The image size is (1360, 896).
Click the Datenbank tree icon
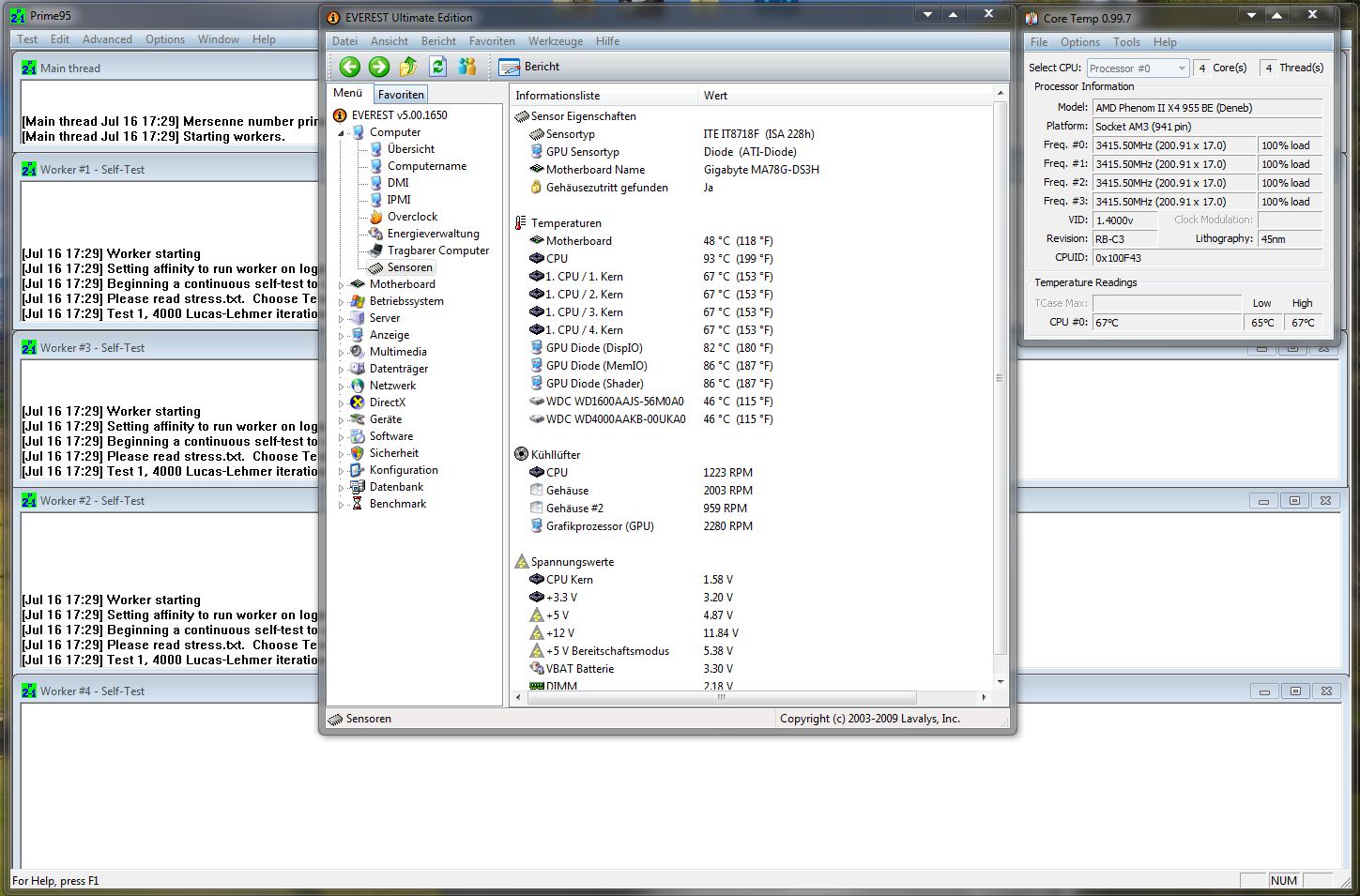pos(358,487)
